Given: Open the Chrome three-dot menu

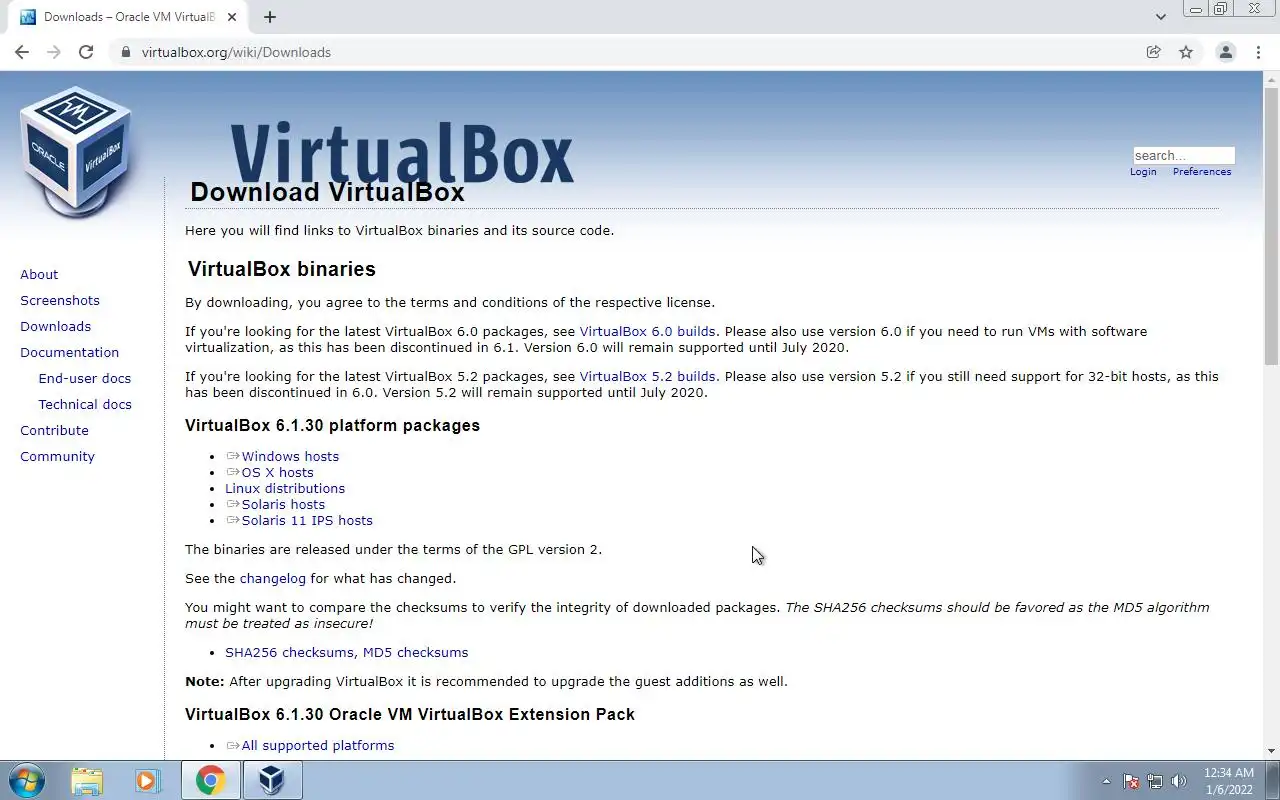Looking at the screenshot, I should click(x=1258, y=52).
